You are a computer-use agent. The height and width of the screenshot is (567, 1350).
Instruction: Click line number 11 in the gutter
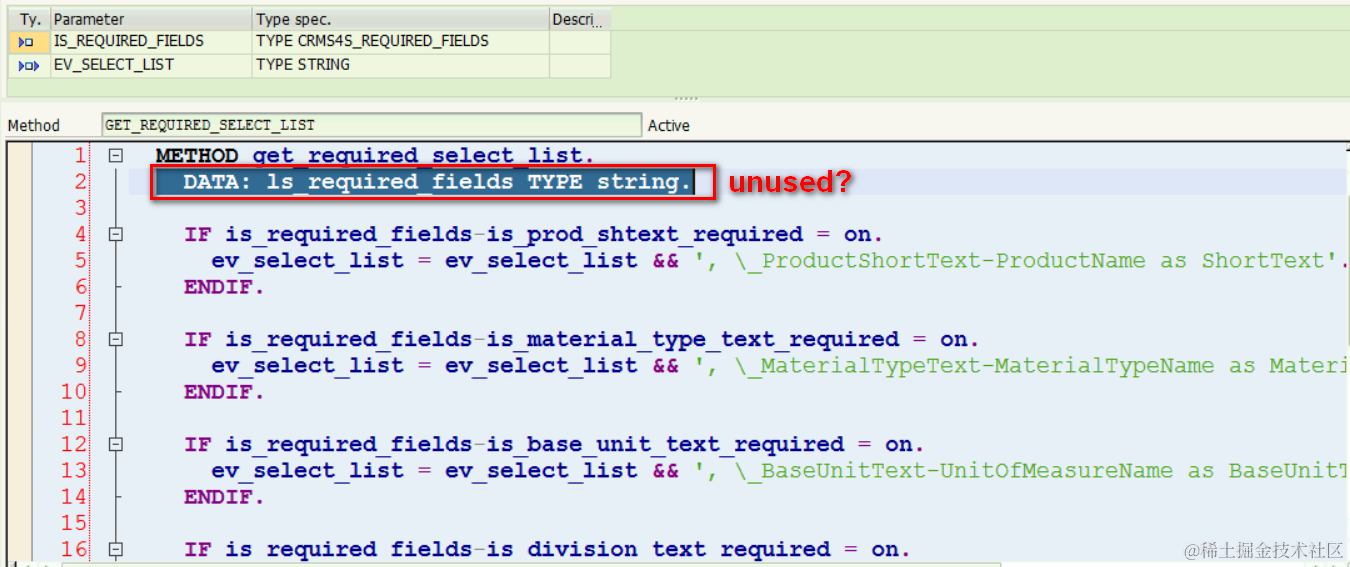point(75,418)
